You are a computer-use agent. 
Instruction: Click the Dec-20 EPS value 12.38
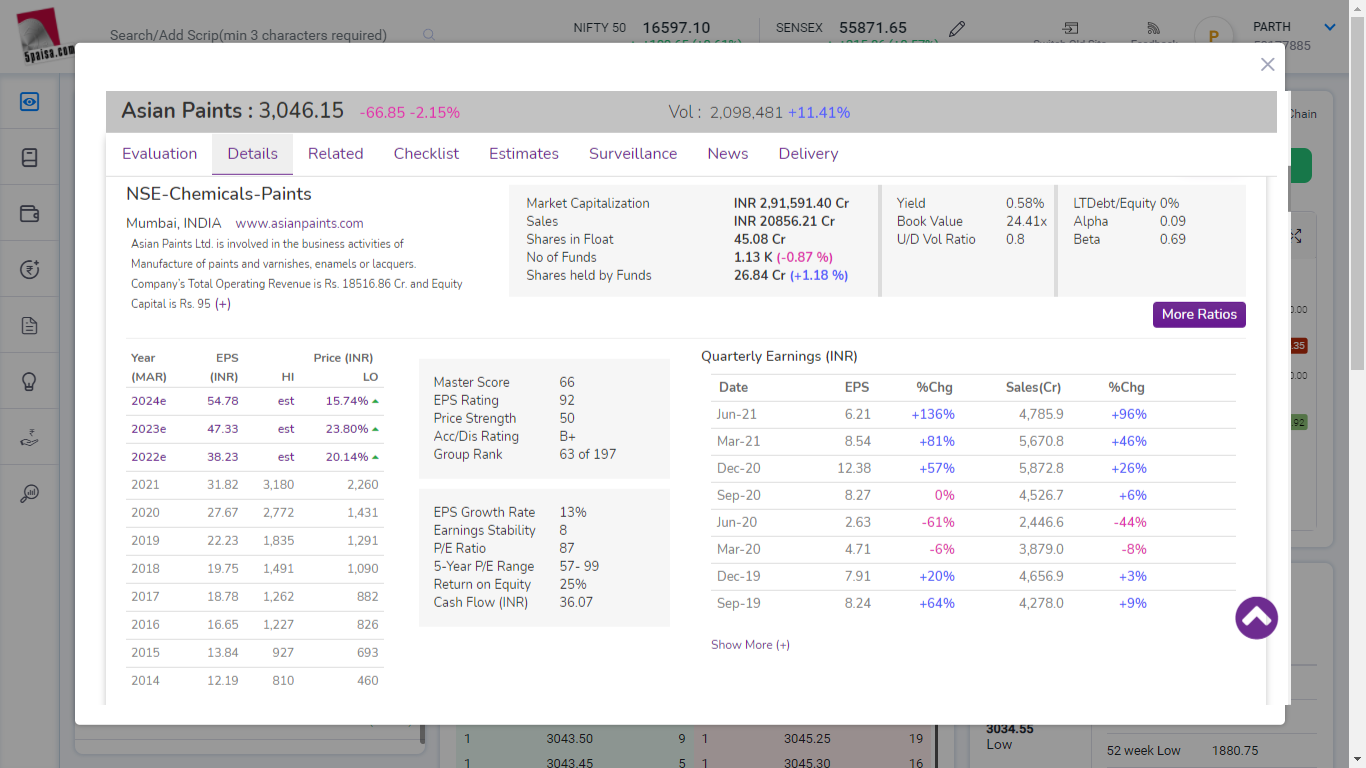click(x=854, y=468)
